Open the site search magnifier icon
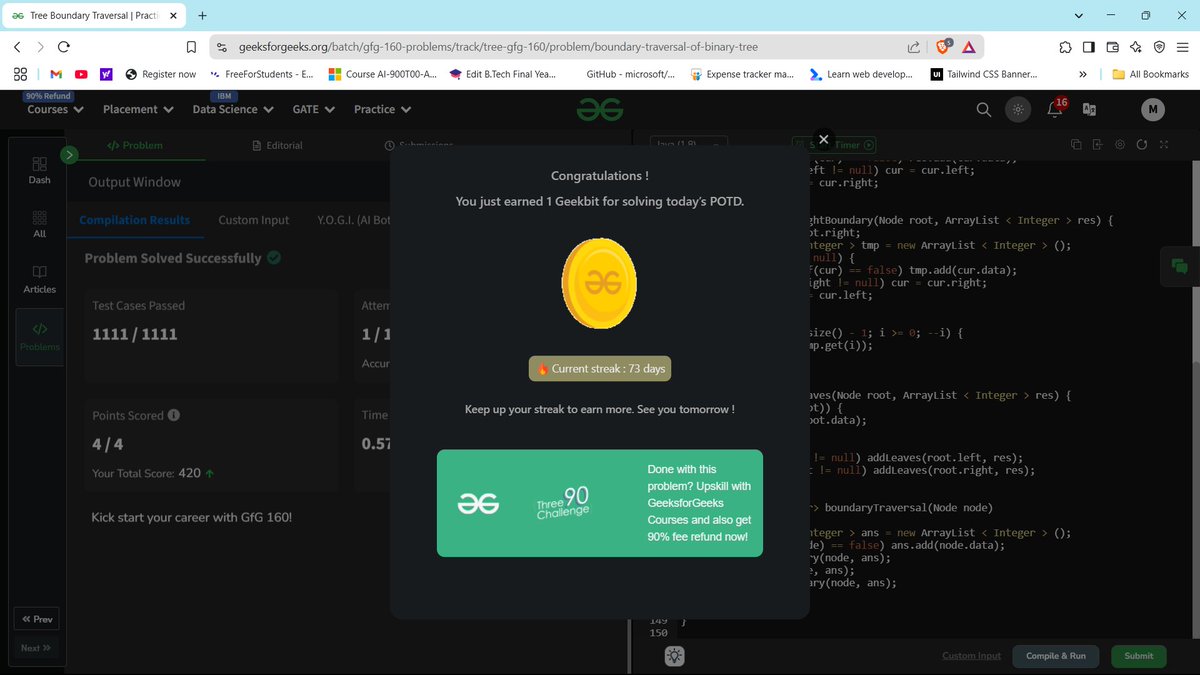Screen dimensions: 1200x675 click(984, 109)
